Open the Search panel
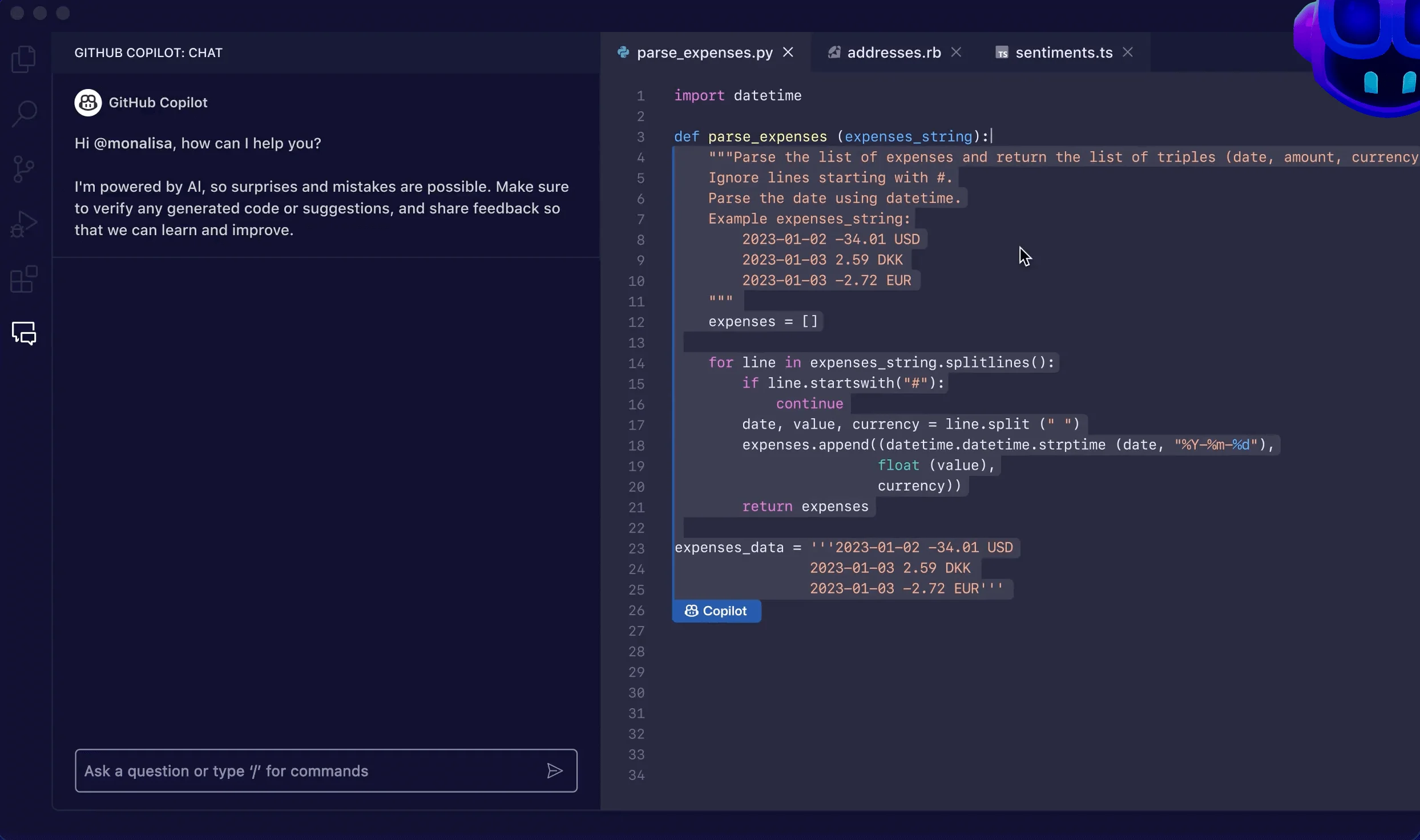This screenshot has width=1420, height=840. [23, 114]
